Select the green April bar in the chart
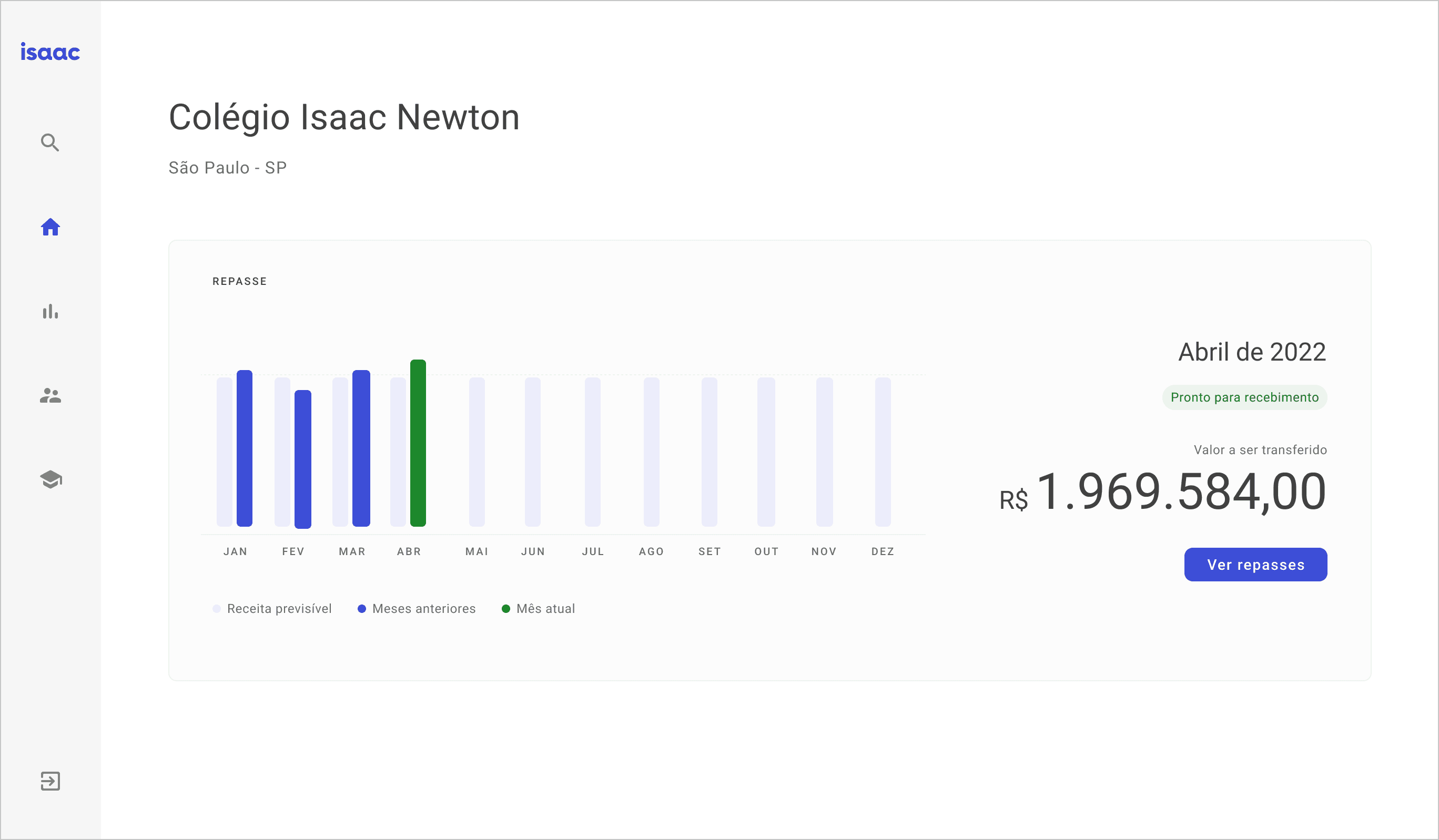The width and height of the screenshot is (1439, 840). click(418, 443)
